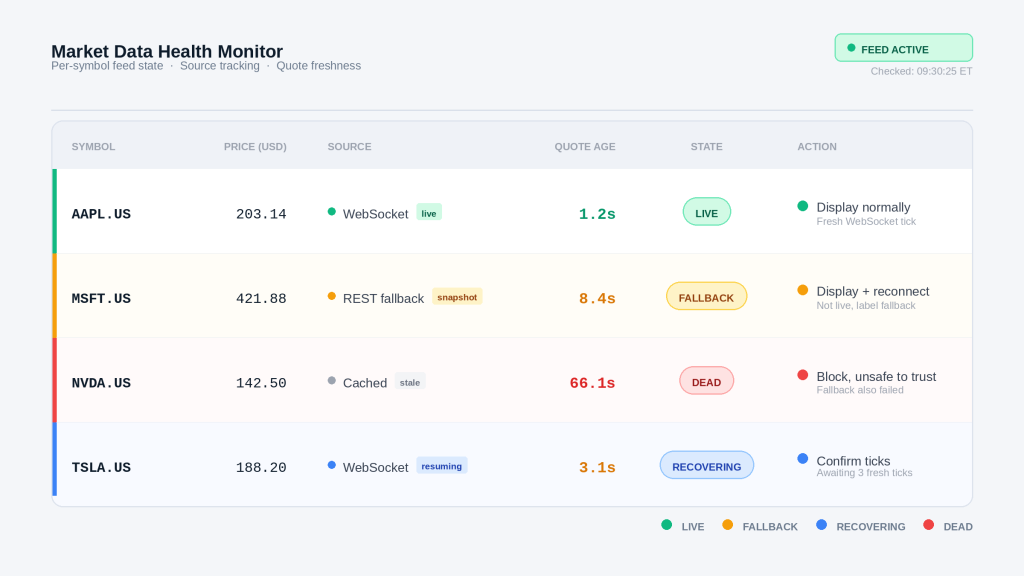Image resolution: width=1024 pixels, height=576 pixels.
Task: Click the NVDA price 142.50
Action: point(261,383)
